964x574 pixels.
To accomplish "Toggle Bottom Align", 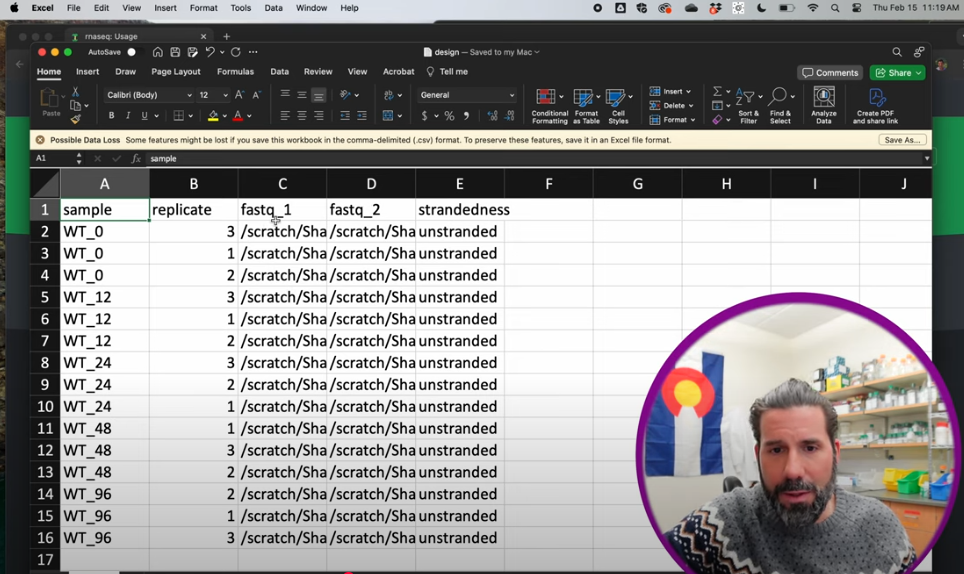I will pyautogui.click(x=318, y=95).
